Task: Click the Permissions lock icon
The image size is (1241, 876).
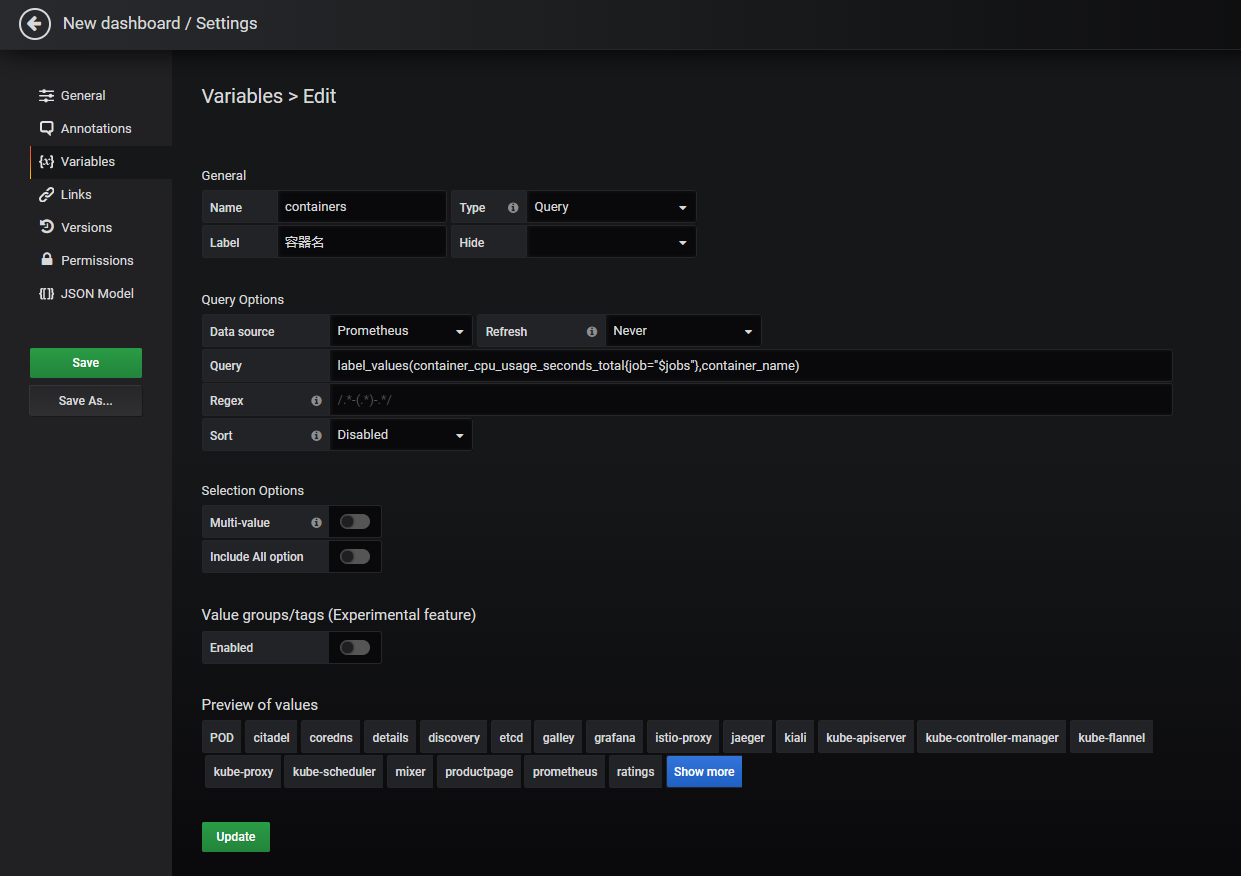Action: coord(46,260)
